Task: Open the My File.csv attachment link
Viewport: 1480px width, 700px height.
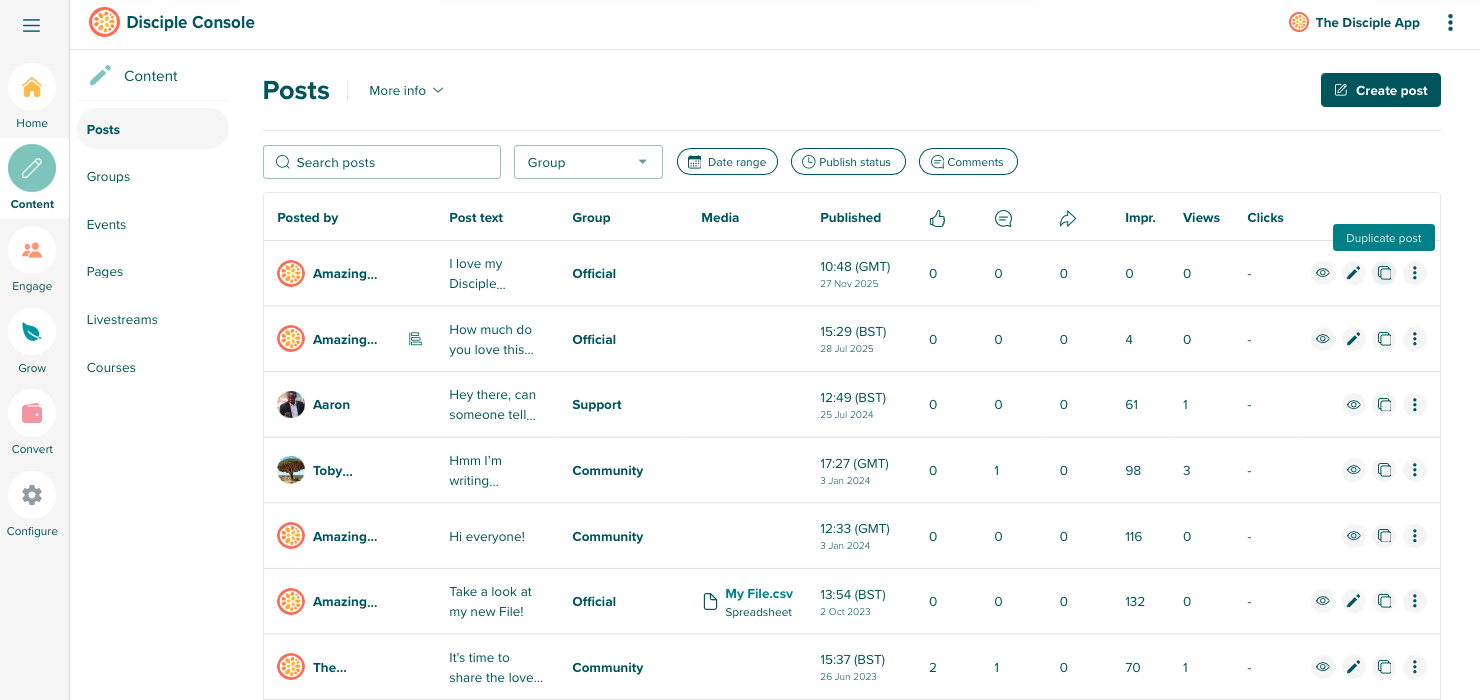Action: 758,594
